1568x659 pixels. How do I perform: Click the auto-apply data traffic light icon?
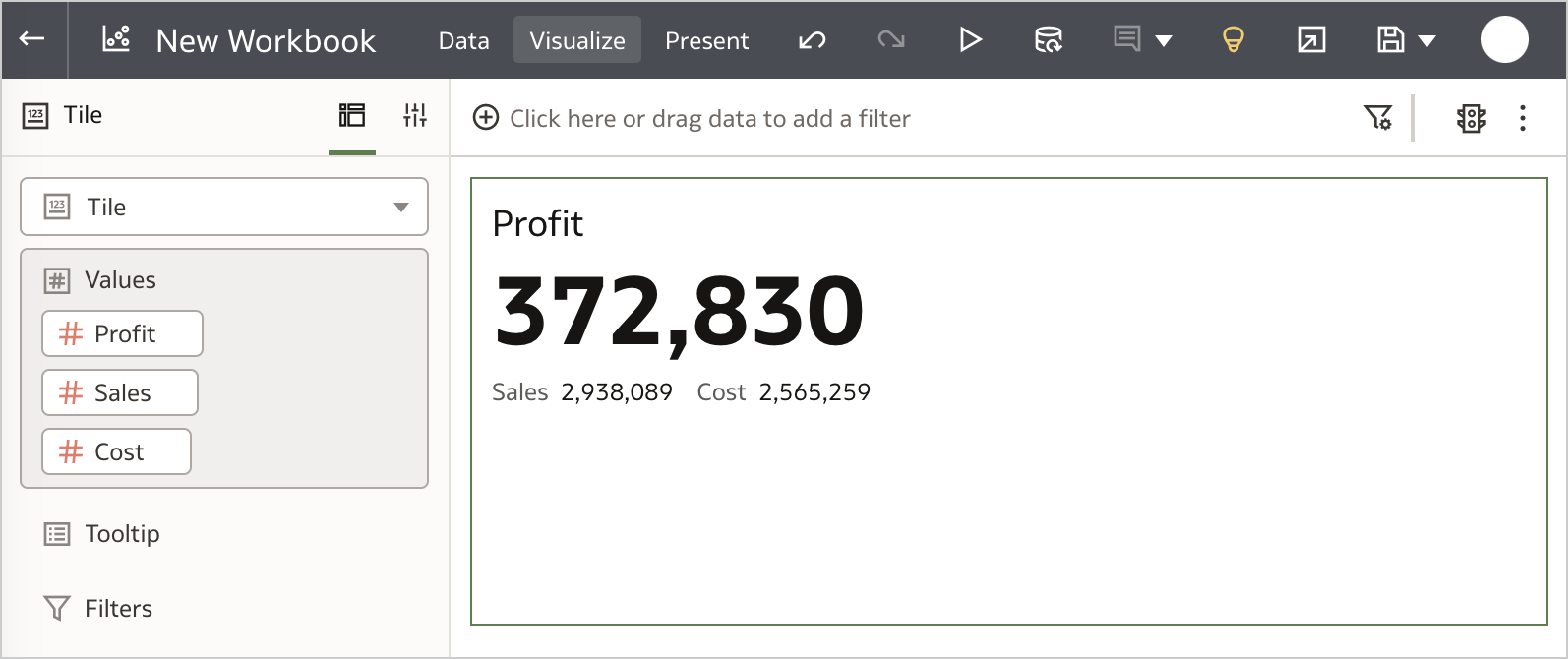point(1472,118)
